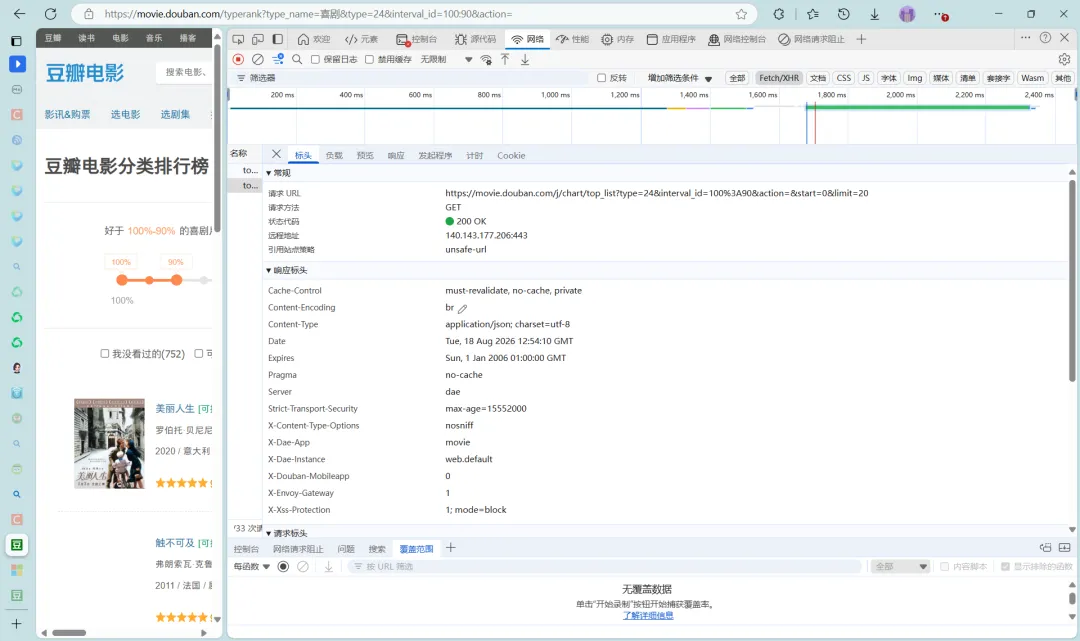Open 增加筛选条件 dropdown
Screen dimensions: 1080x641
click(x=680, y=78)
